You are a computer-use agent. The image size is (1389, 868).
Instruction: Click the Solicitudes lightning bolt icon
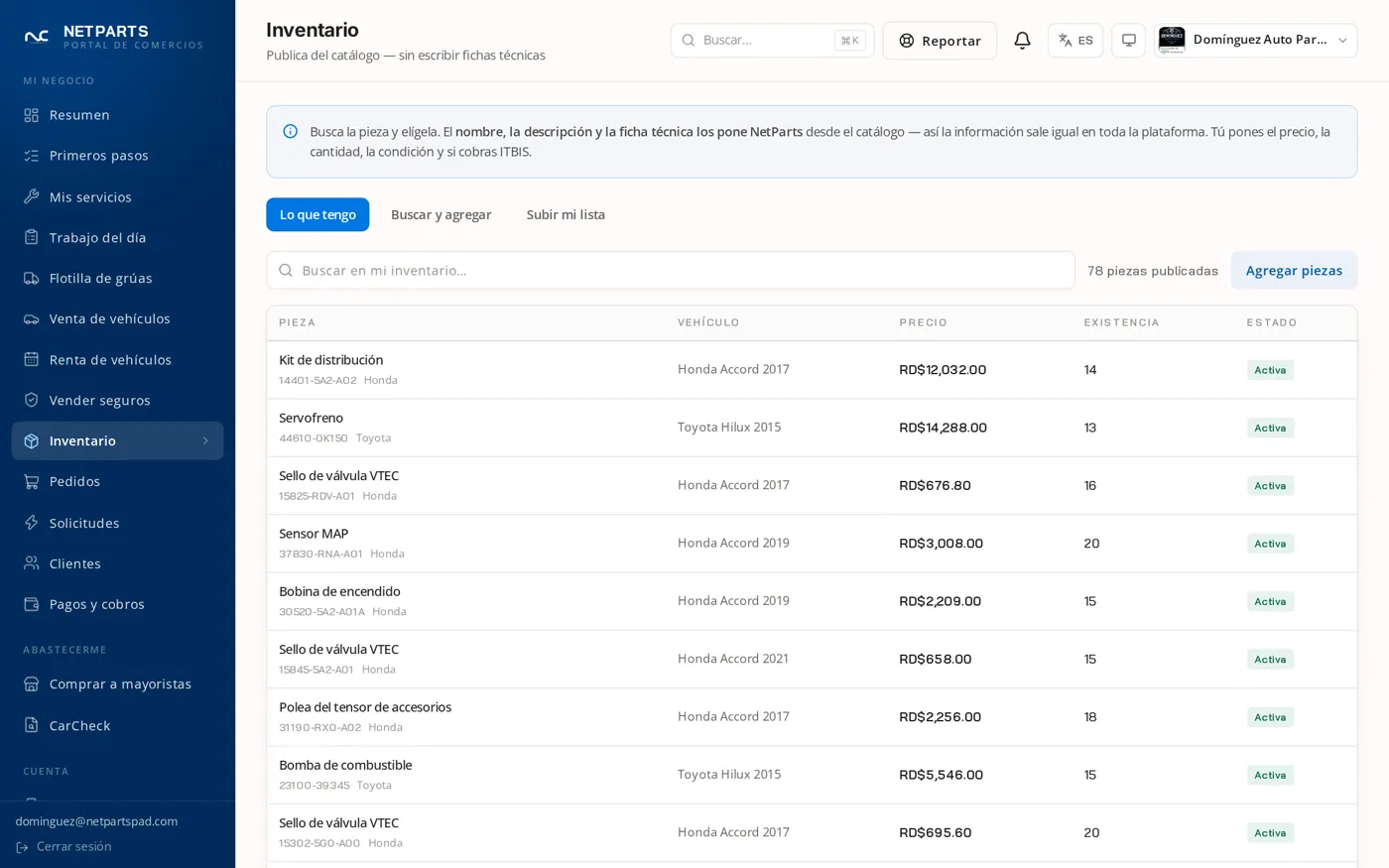(32, 523)
